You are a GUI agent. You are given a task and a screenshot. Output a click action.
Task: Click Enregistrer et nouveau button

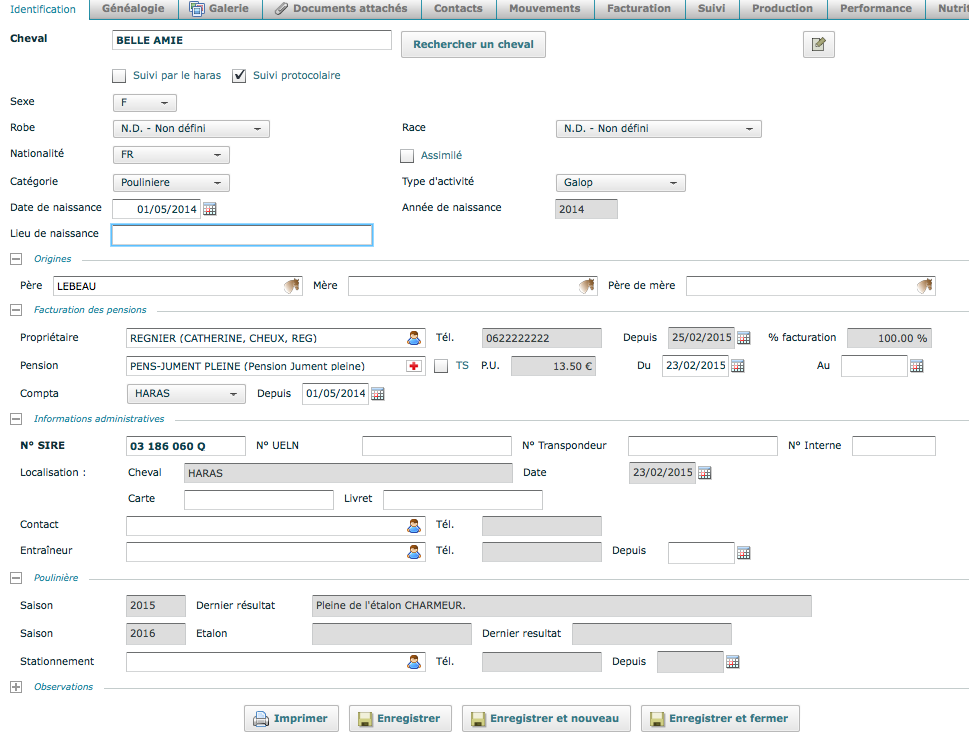[546, 719]
